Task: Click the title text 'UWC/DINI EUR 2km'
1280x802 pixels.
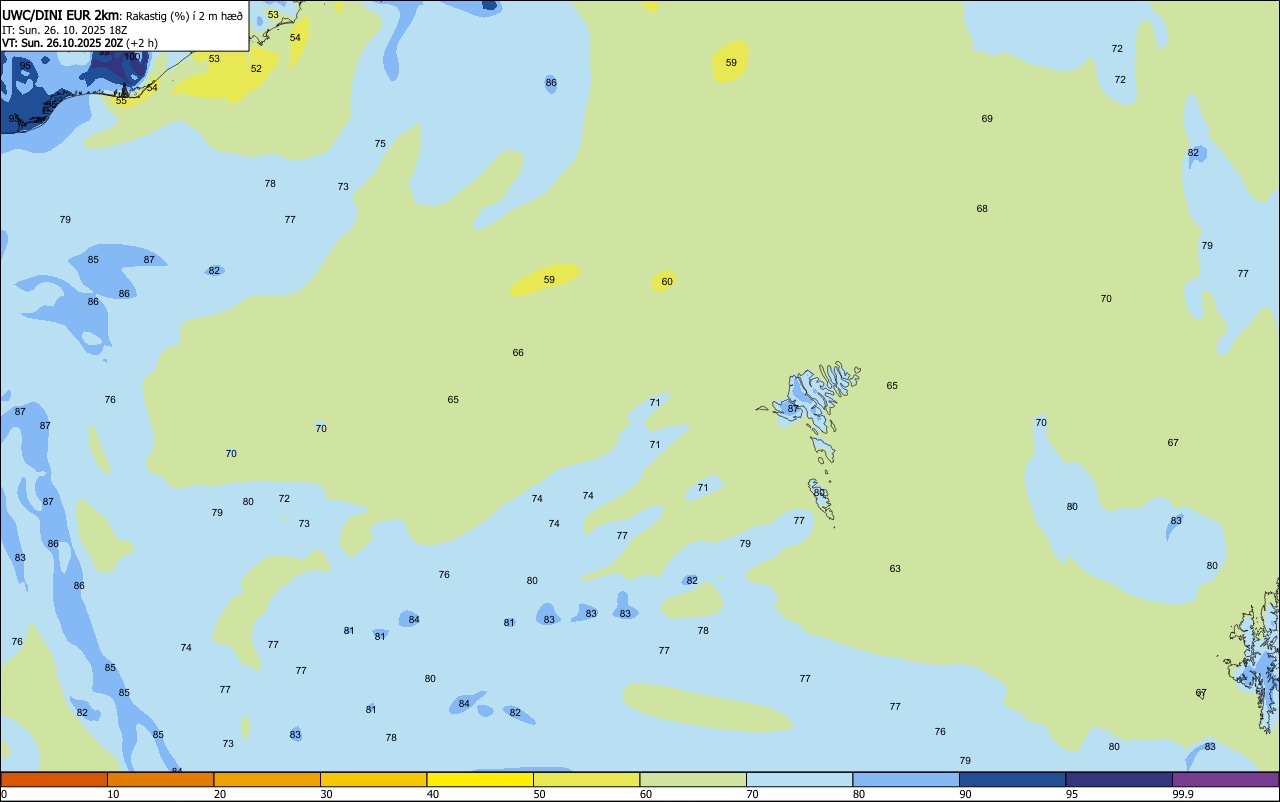Action: coord(60,15)
